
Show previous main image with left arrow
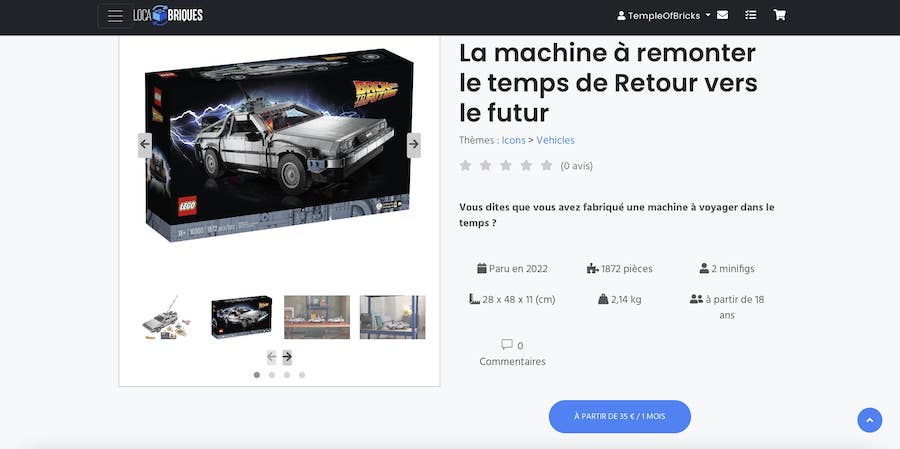click(x=145, y=145)
